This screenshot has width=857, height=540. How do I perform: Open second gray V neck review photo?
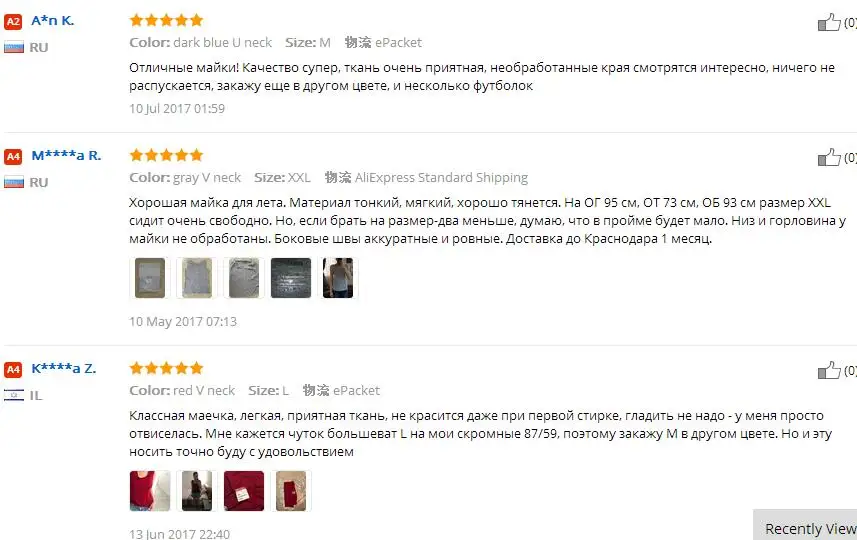(197, 278)
